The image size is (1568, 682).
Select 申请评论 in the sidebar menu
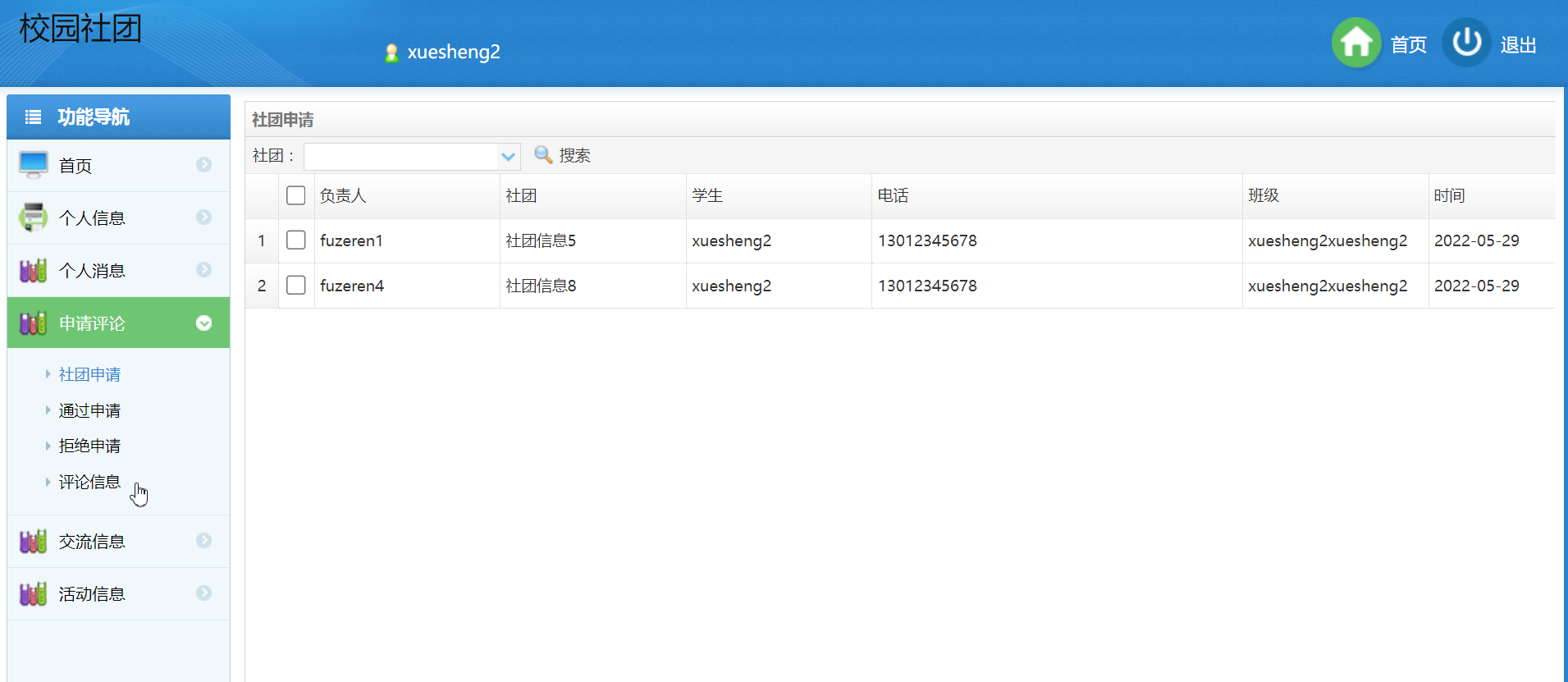coord(118,323)
